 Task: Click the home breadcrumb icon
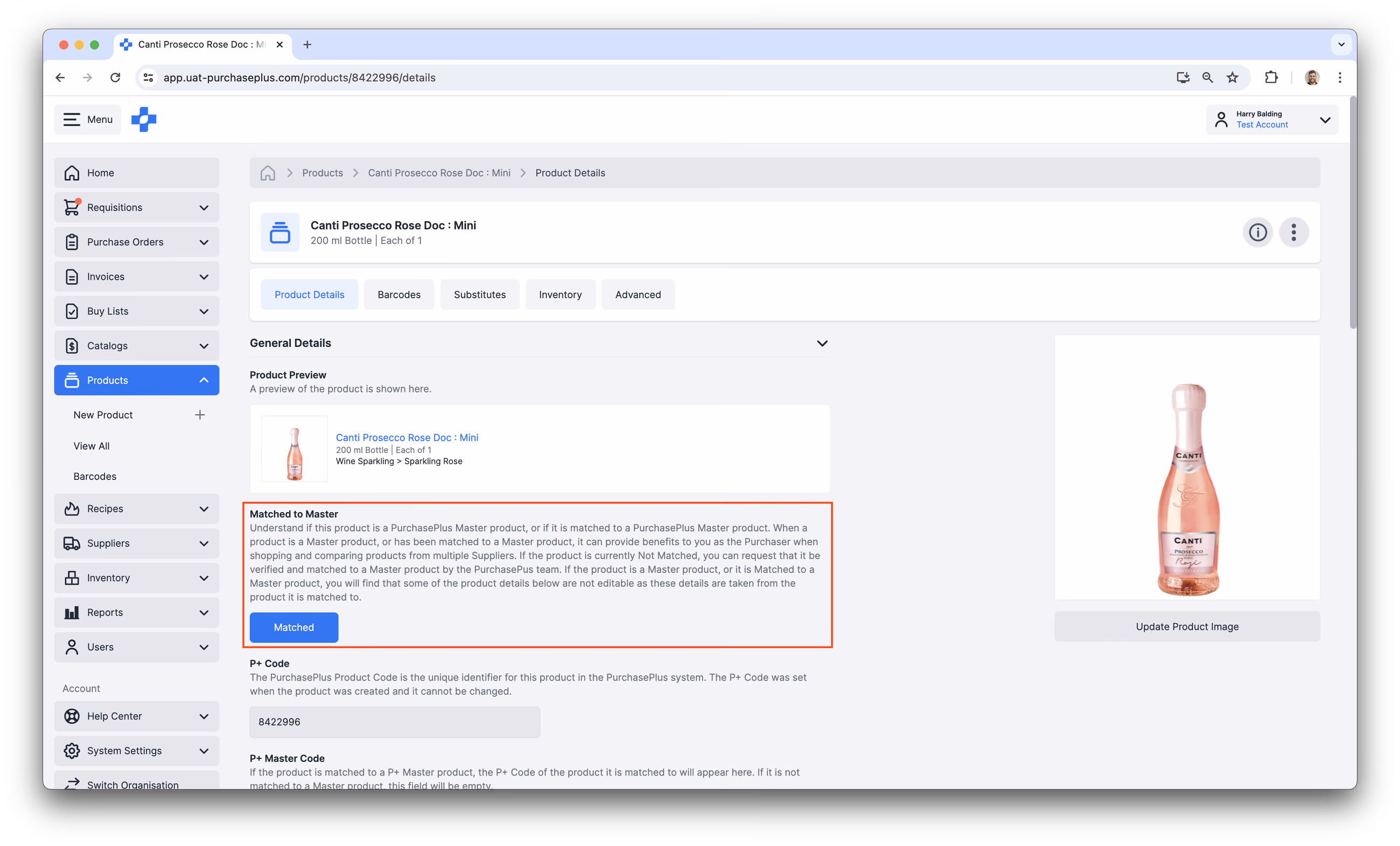tap(268, 173)
